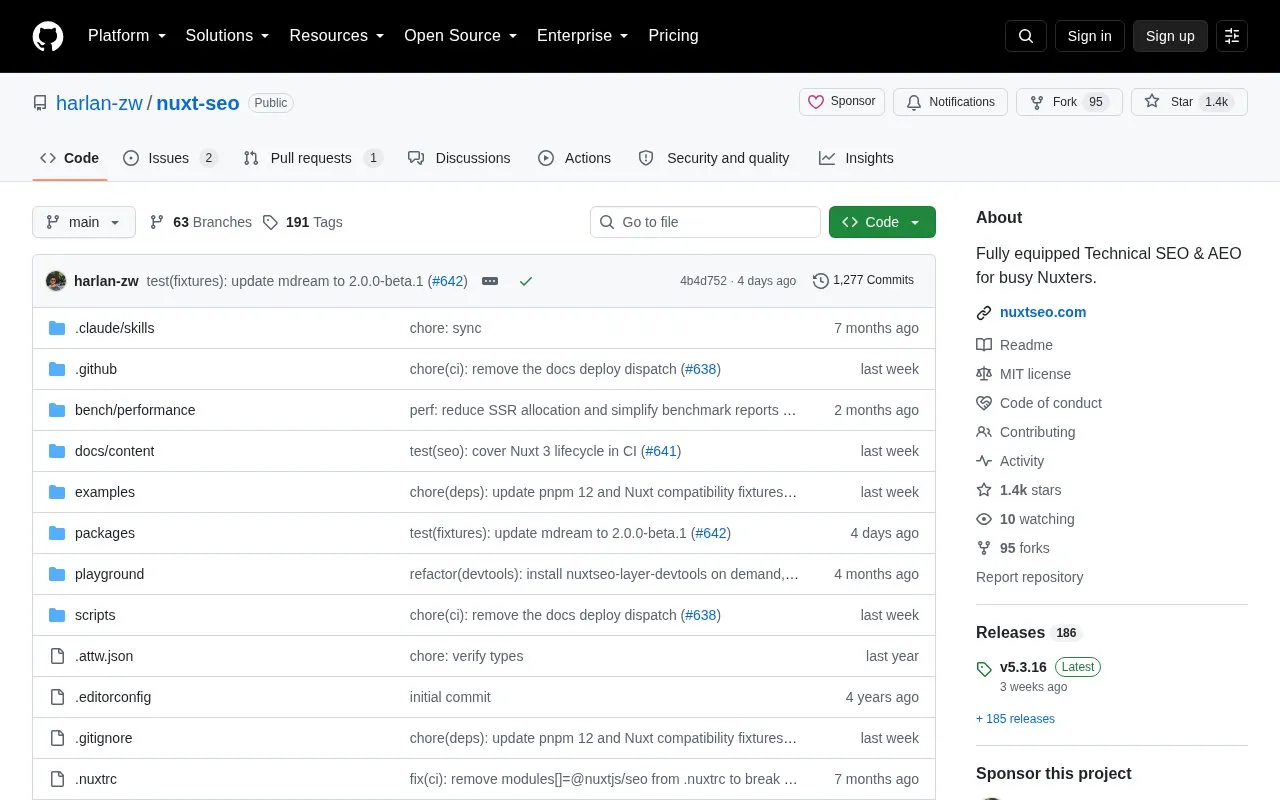1280x800 pixels.
Task: Switch to the Actions tab
Action: (x=574, y=158)
